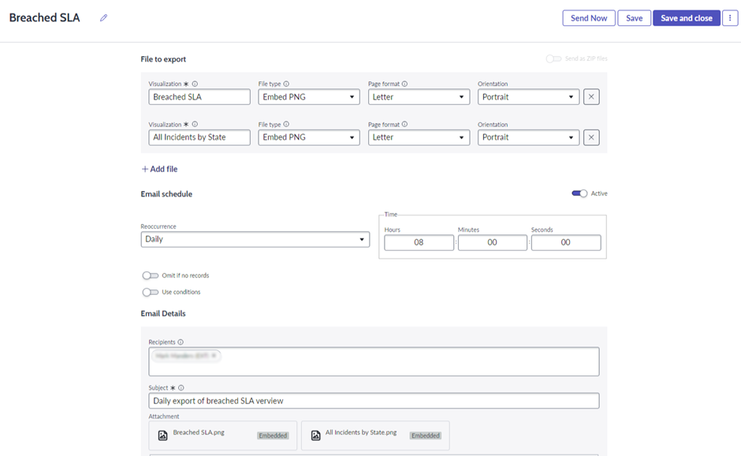Click the Breached SLA.png attachment card

point(223,435)
